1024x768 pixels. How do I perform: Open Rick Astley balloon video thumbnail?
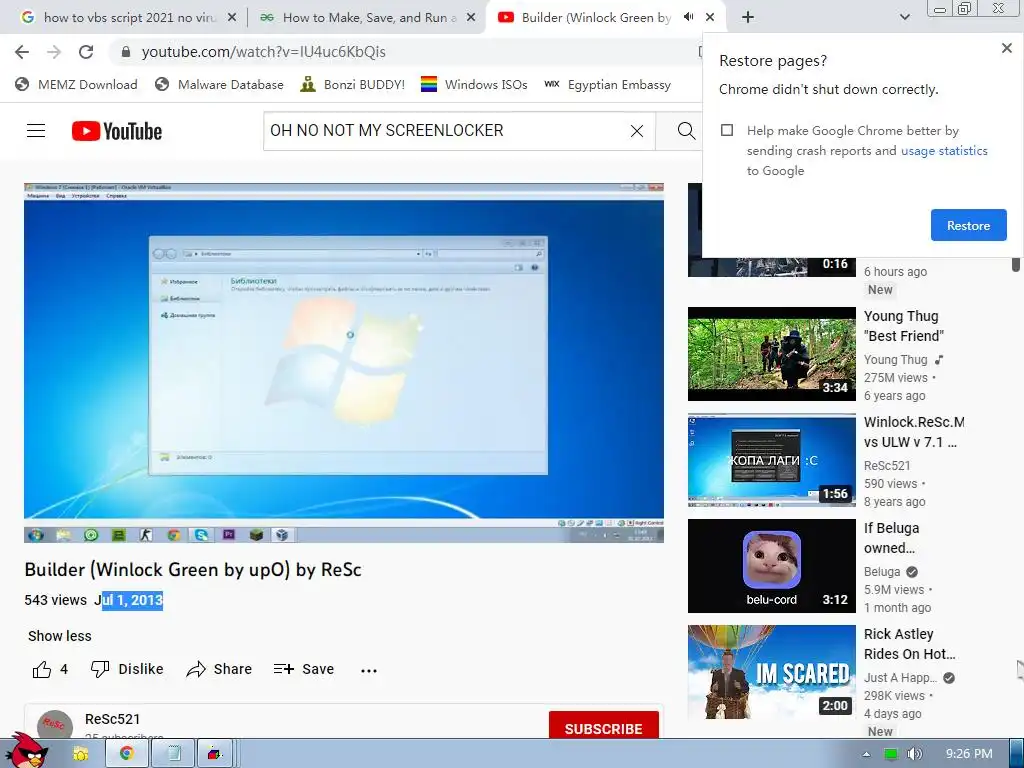pos(771,672)
